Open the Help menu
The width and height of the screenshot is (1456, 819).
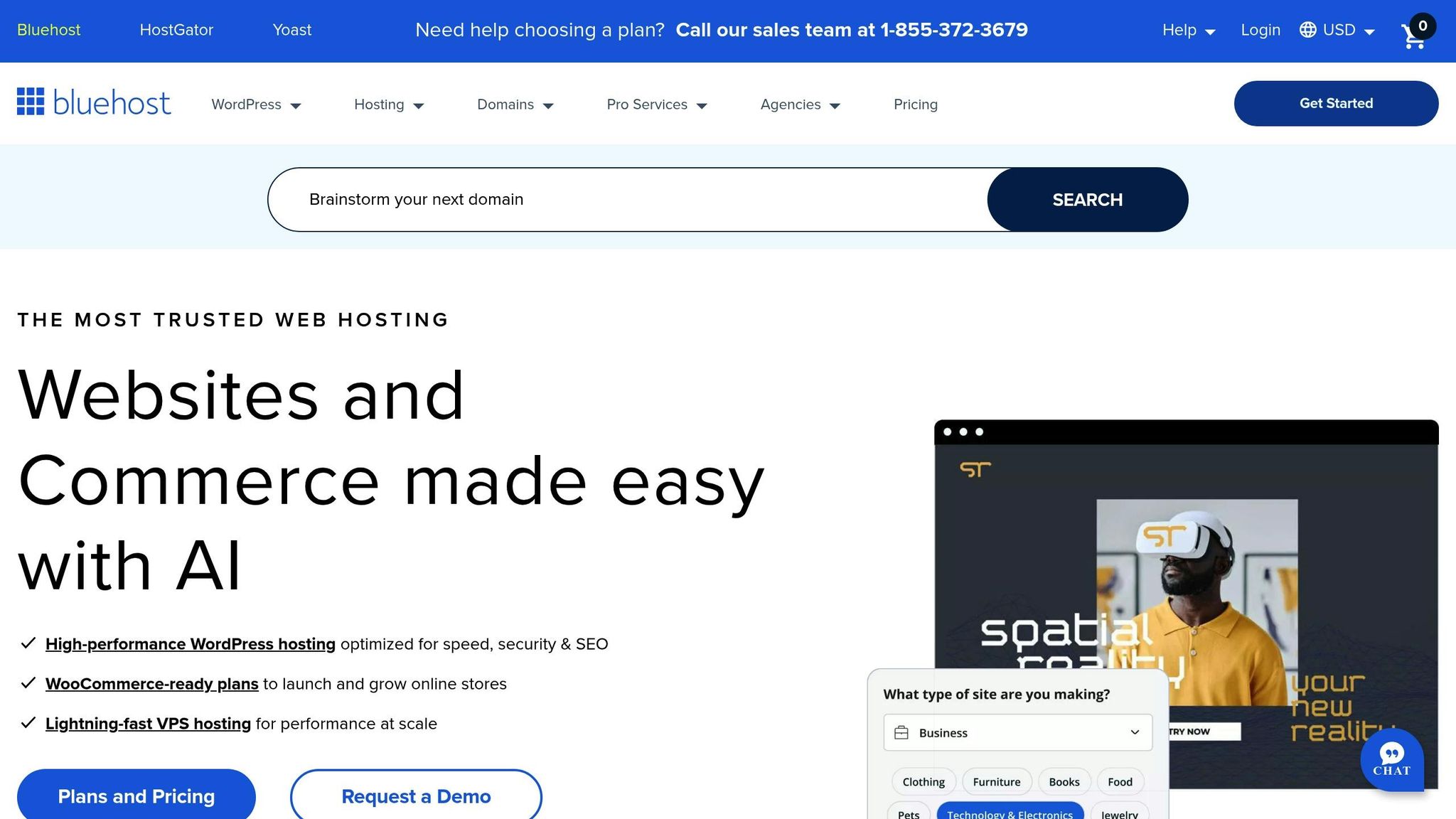coord(1187,30)
